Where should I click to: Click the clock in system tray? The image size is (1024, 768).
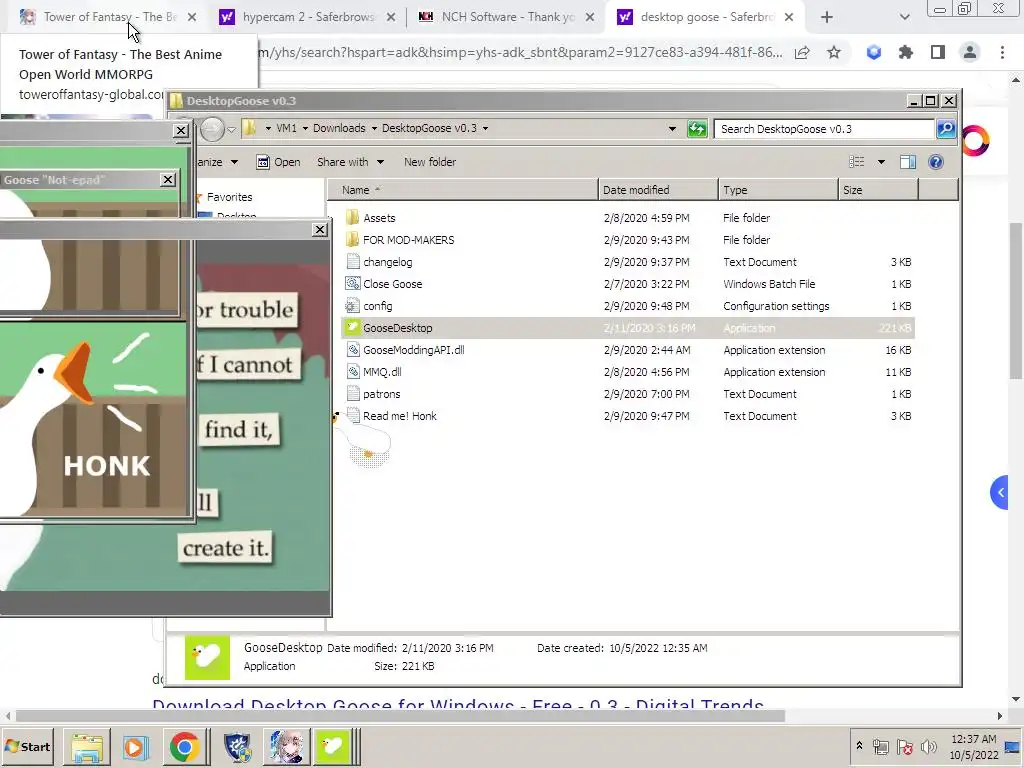coord(973,746)
